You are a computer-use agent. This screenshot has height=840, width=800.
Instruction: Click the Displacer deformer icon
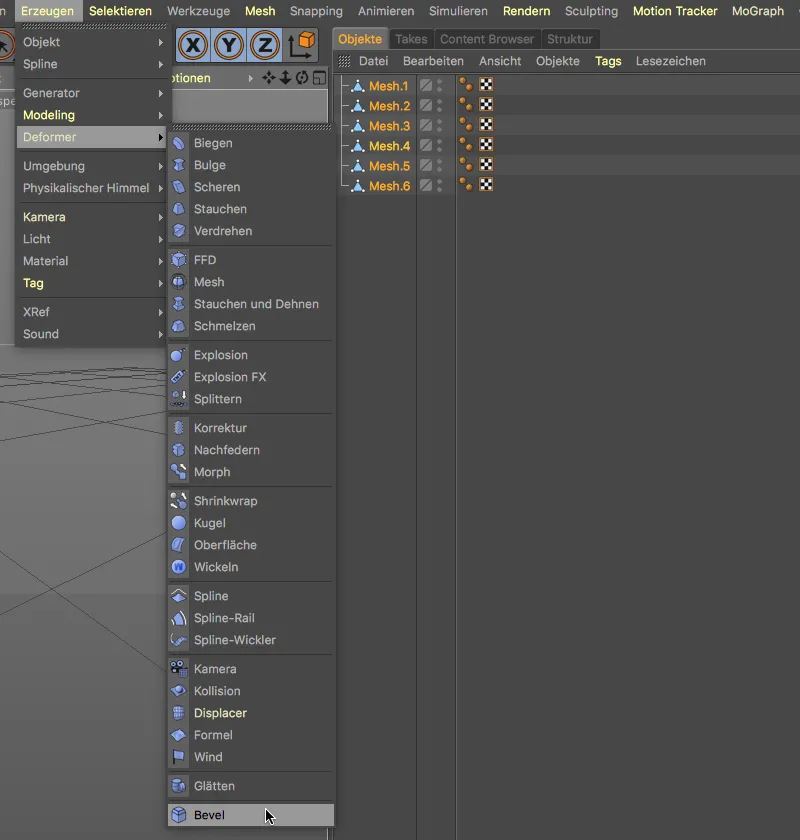178,712
